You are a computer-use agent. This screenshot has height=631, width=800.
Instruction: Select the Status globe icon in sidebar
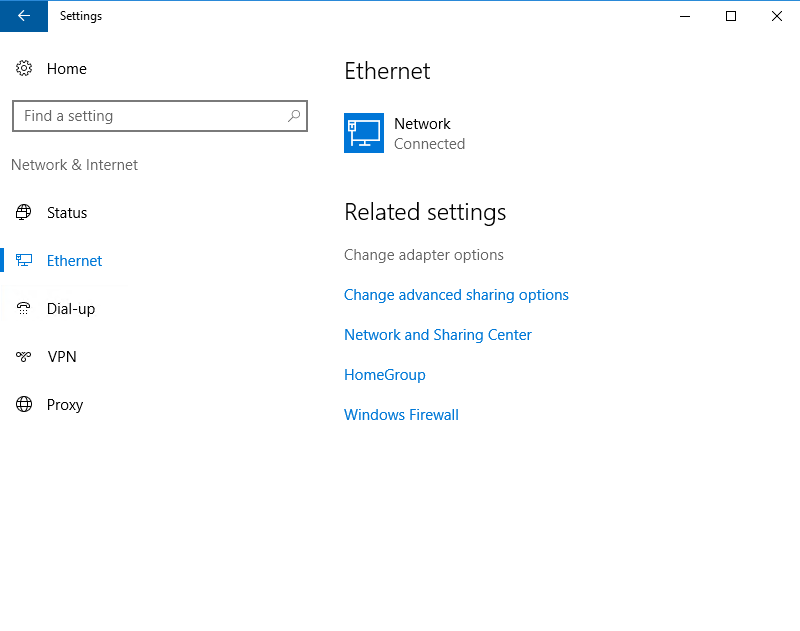tap(24, 213)
